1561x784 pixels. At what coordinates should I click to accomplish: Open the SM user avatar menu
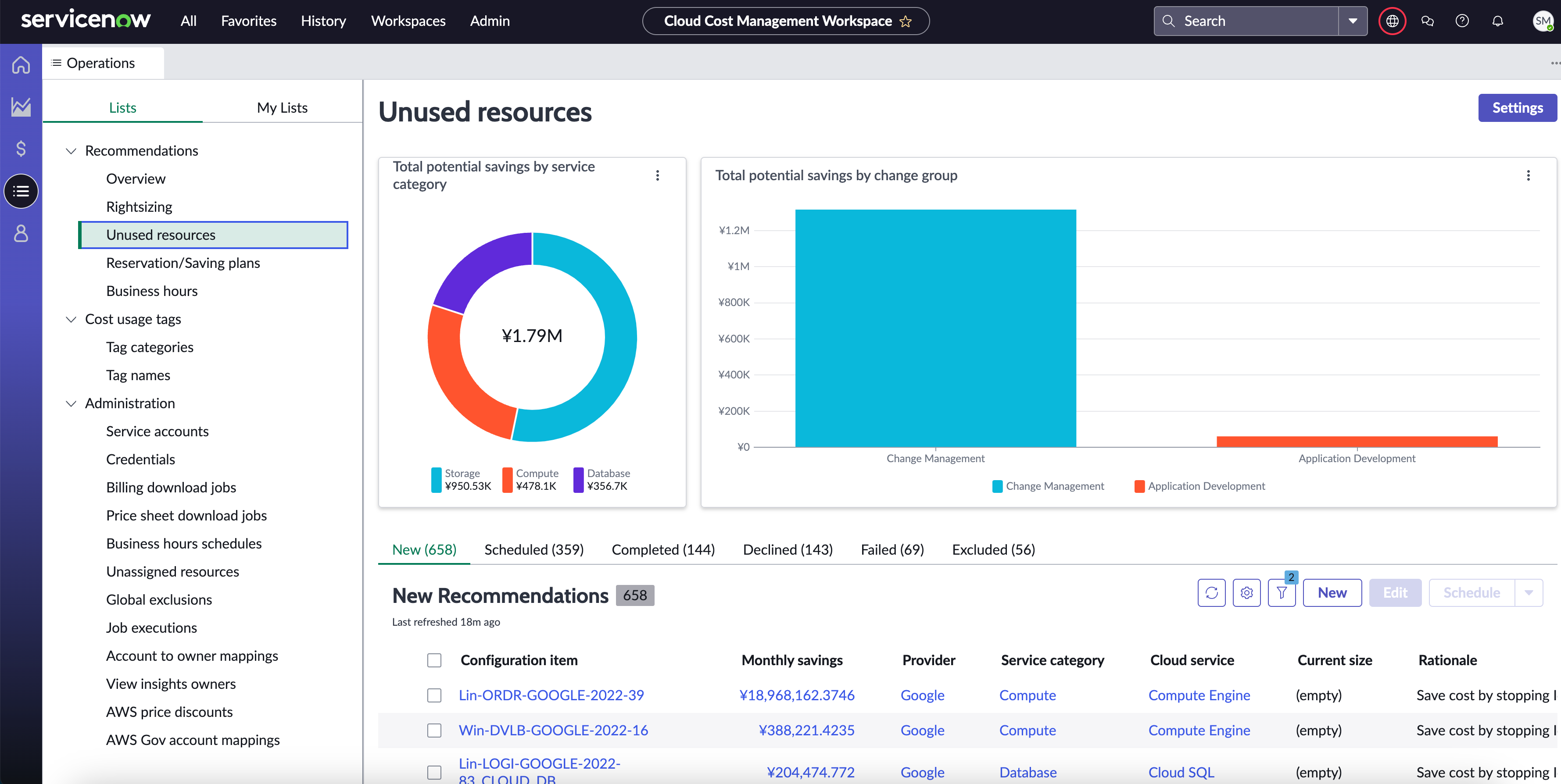(x=1543, y=21)
